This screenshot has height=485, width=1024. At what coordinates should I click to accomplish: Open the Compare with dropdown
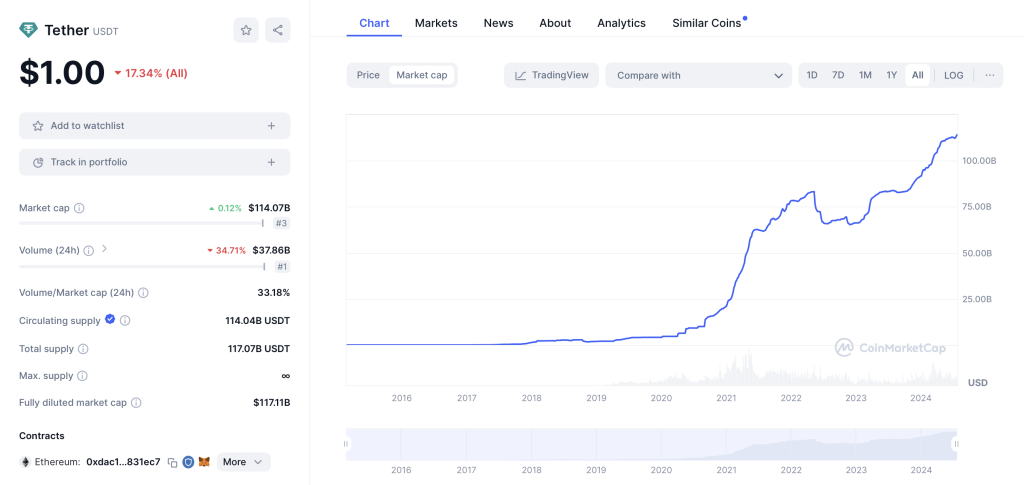[698, 75]
